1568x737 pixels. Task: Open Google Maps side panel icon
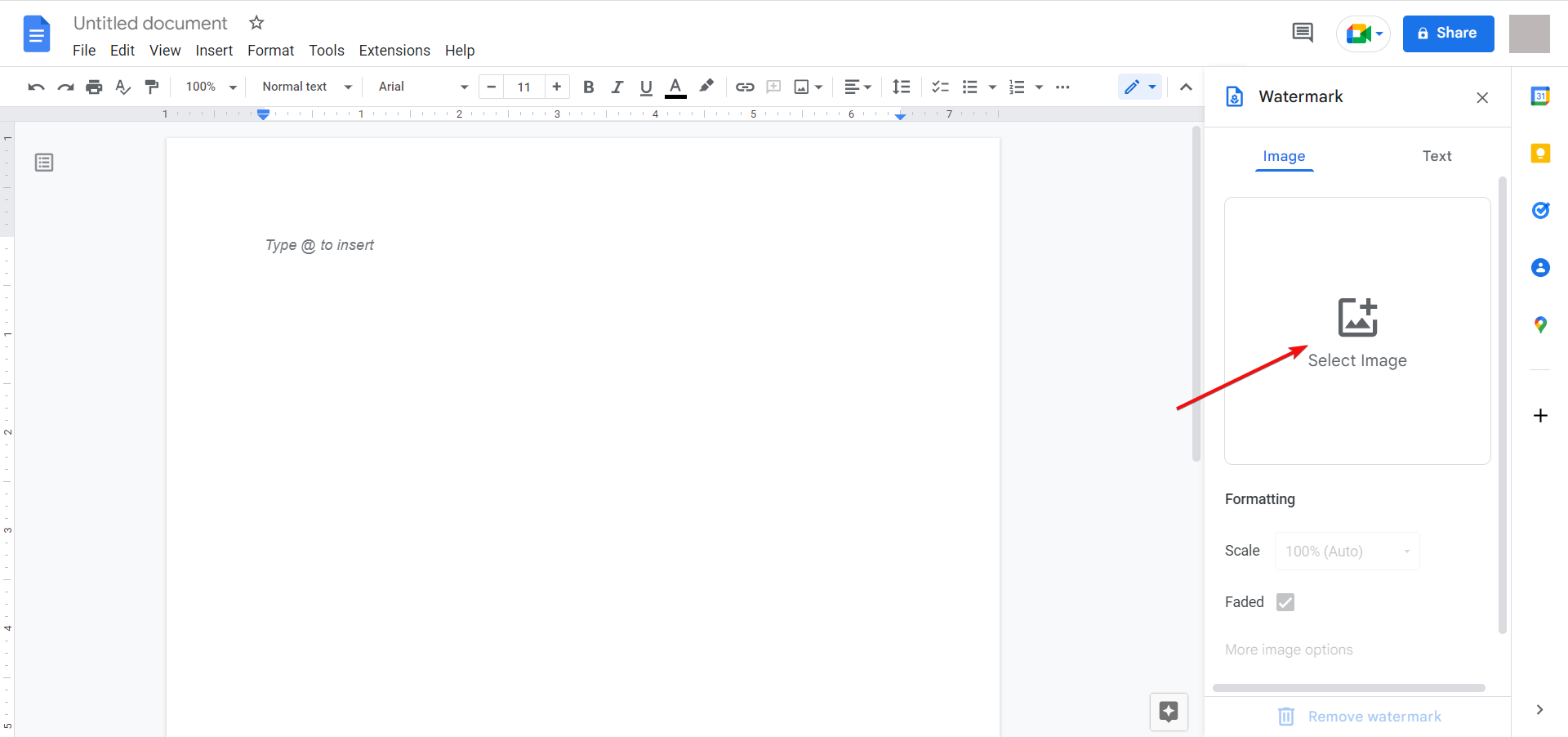(x=1540, y=324)
